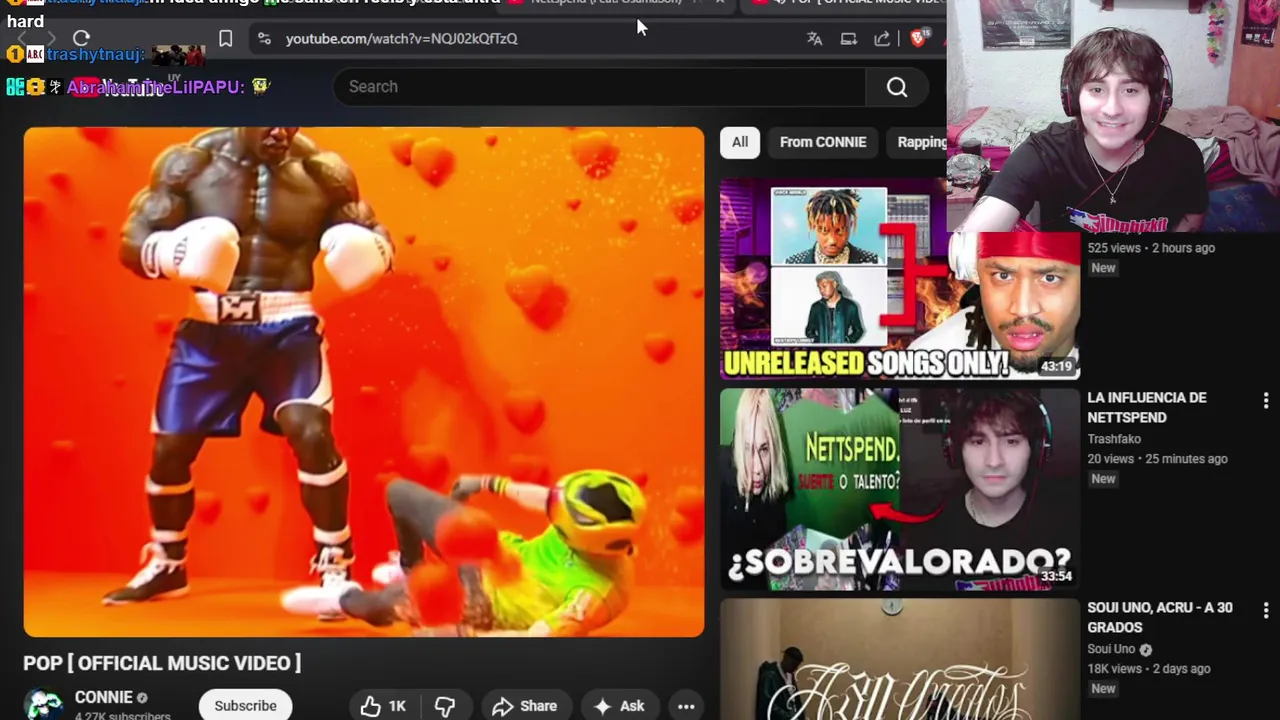Subscribe to the CONNIE channel

(x=245, y=705)
